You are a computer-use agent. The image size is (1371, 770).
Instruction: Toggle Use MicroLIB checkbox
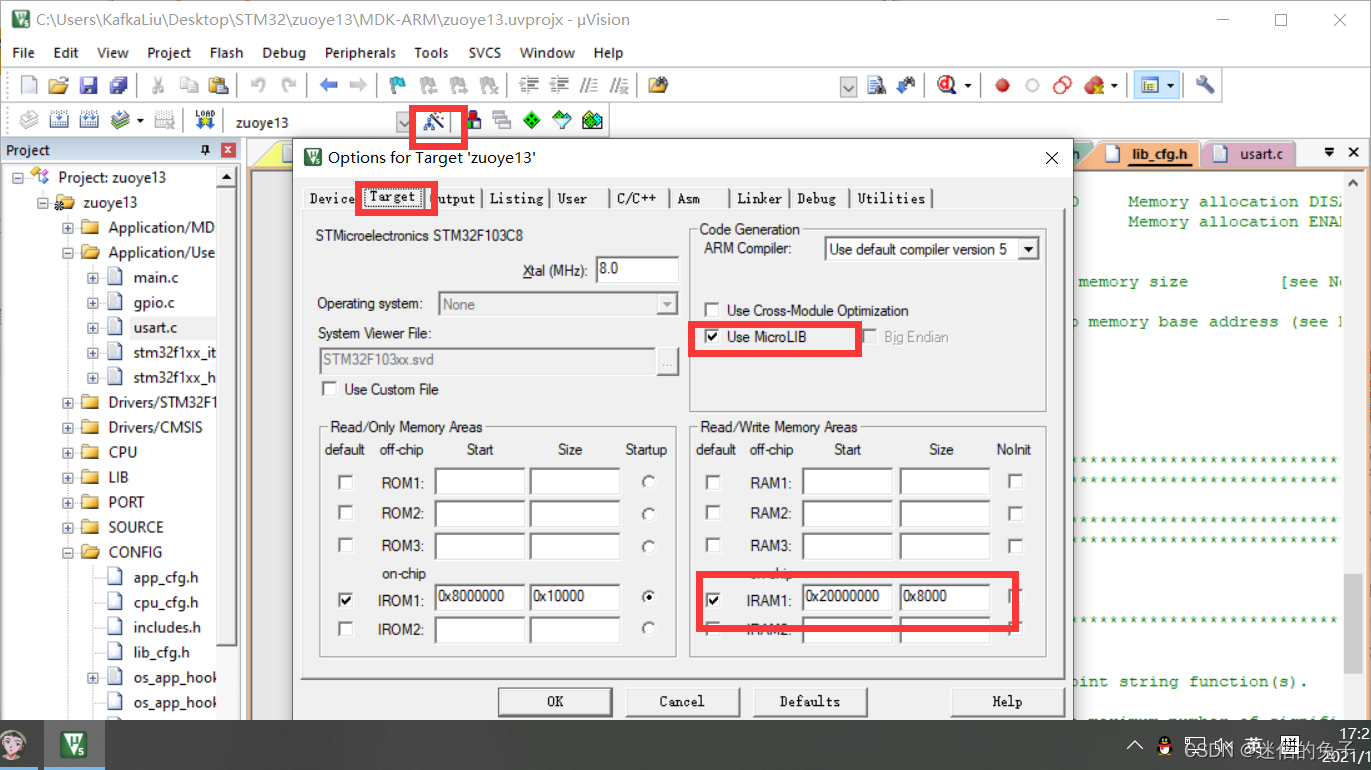coord(712,337)
